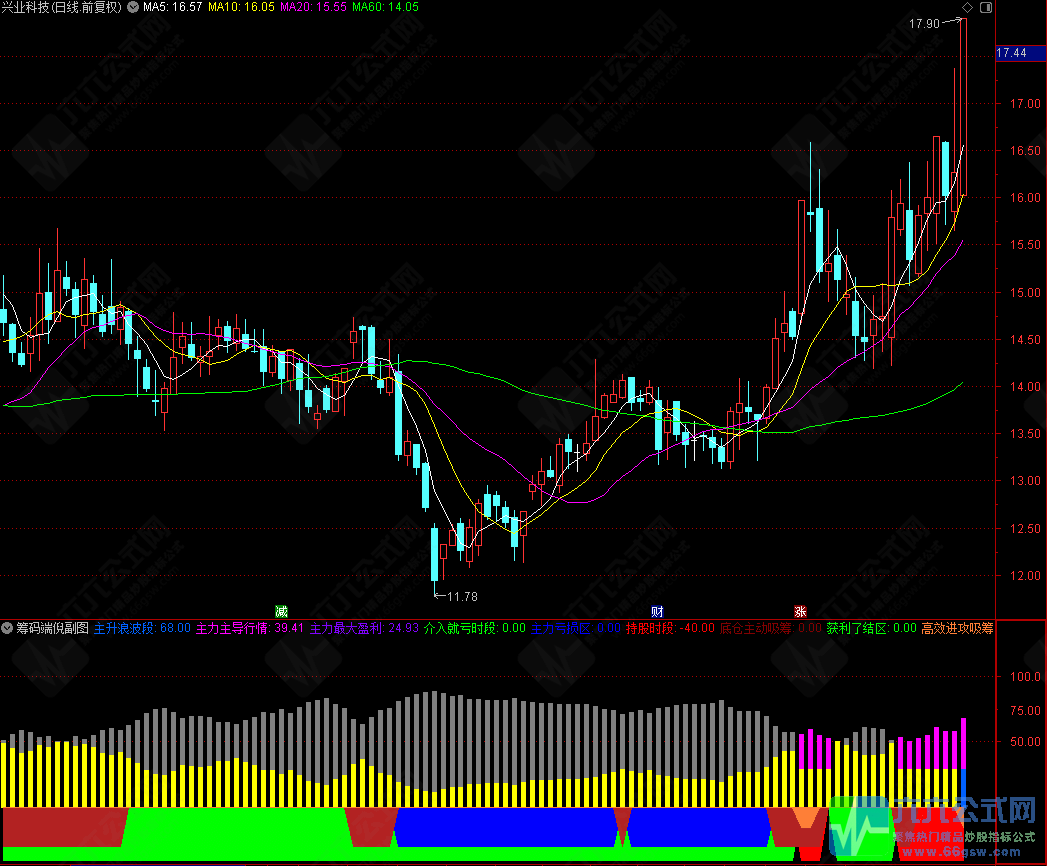Click the 高效进攻吸筹 label

(958, 628)
